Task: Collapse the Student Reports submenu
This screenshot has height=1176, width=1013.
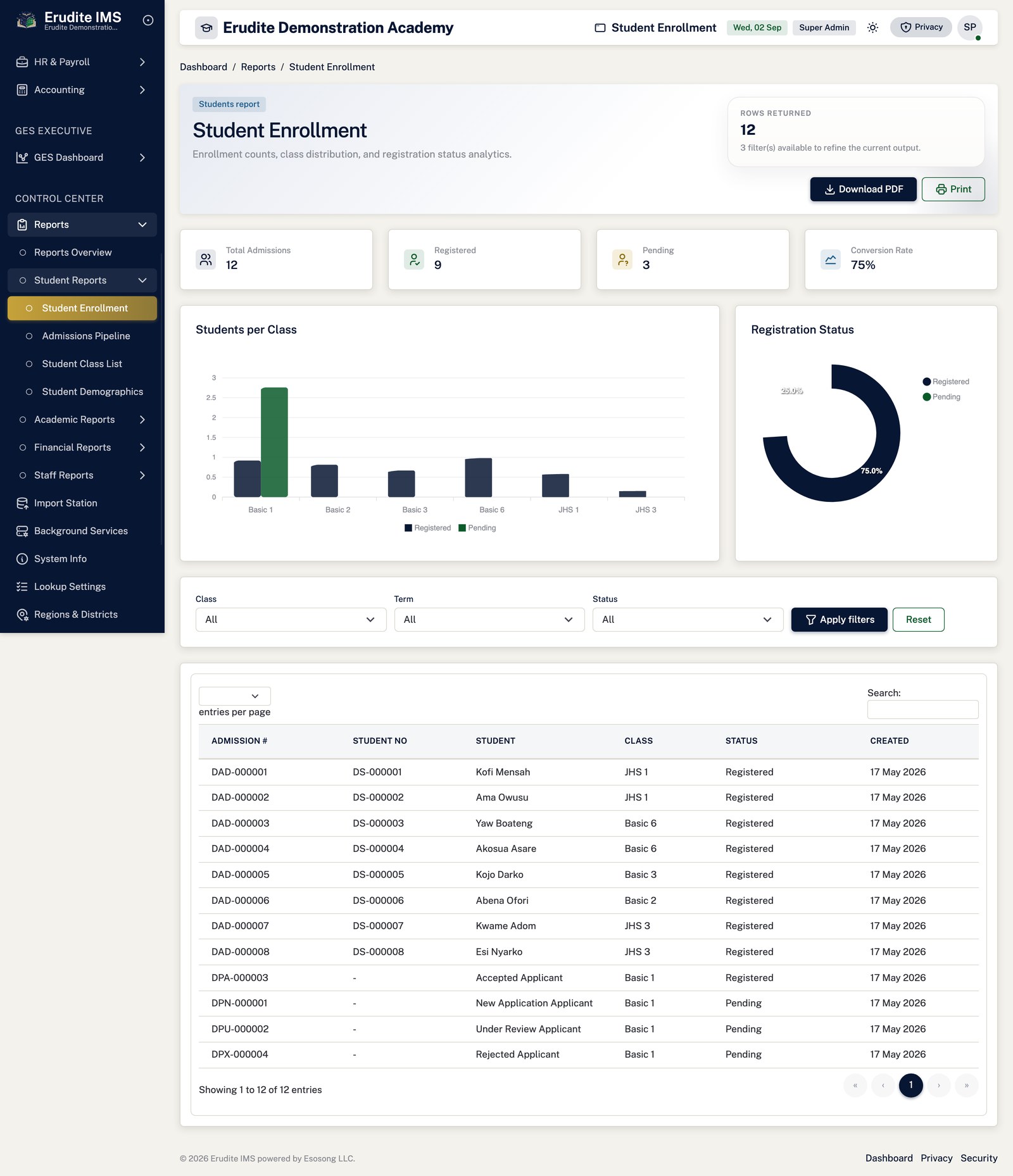Action: 82,280
